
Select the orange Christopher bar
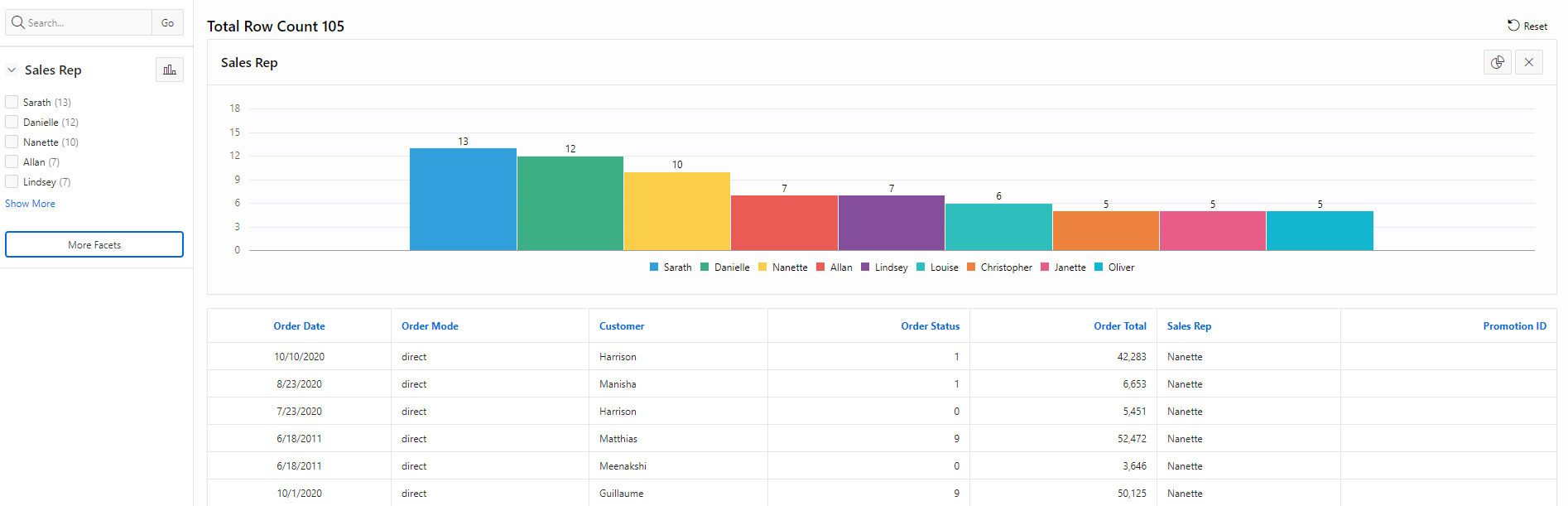1106,231
